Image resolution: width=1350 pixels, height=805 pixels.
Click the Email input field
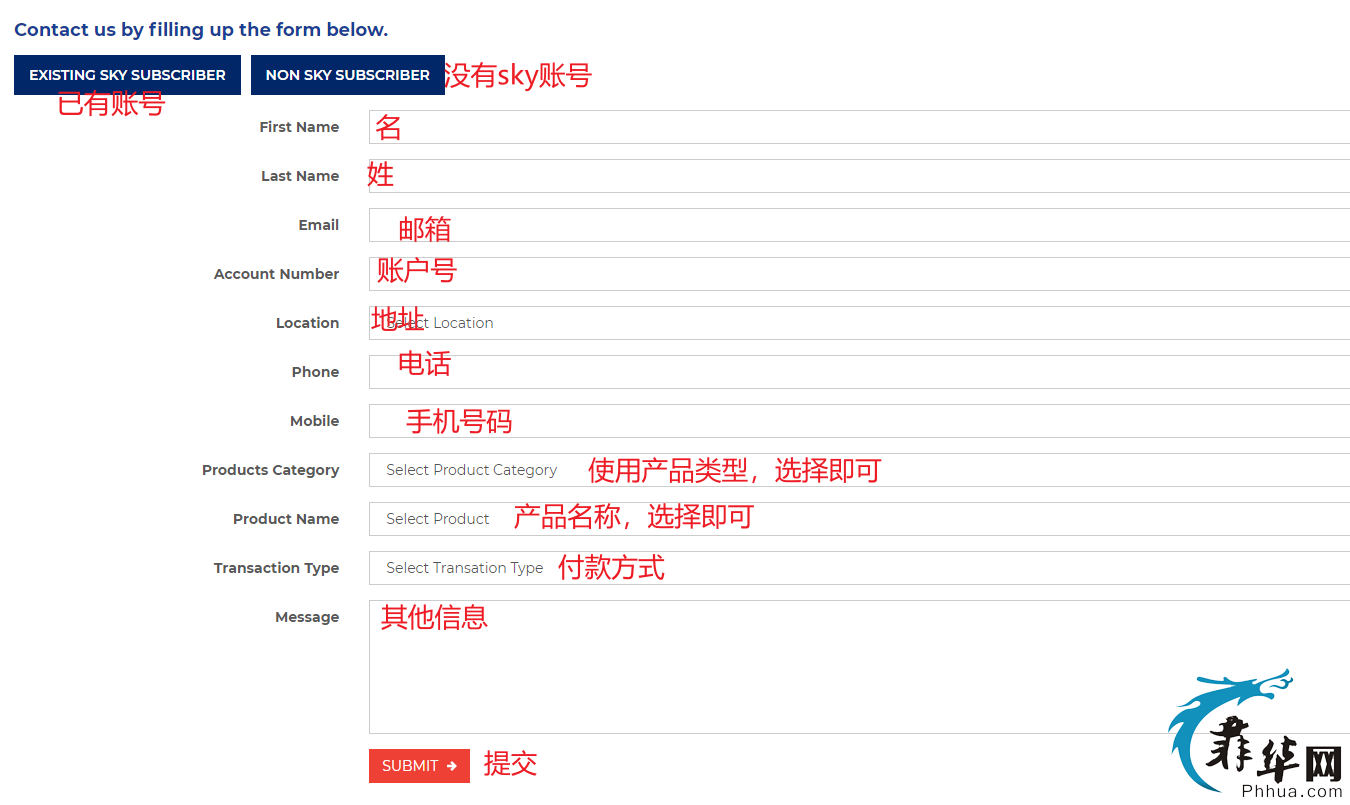coord(859,225)
